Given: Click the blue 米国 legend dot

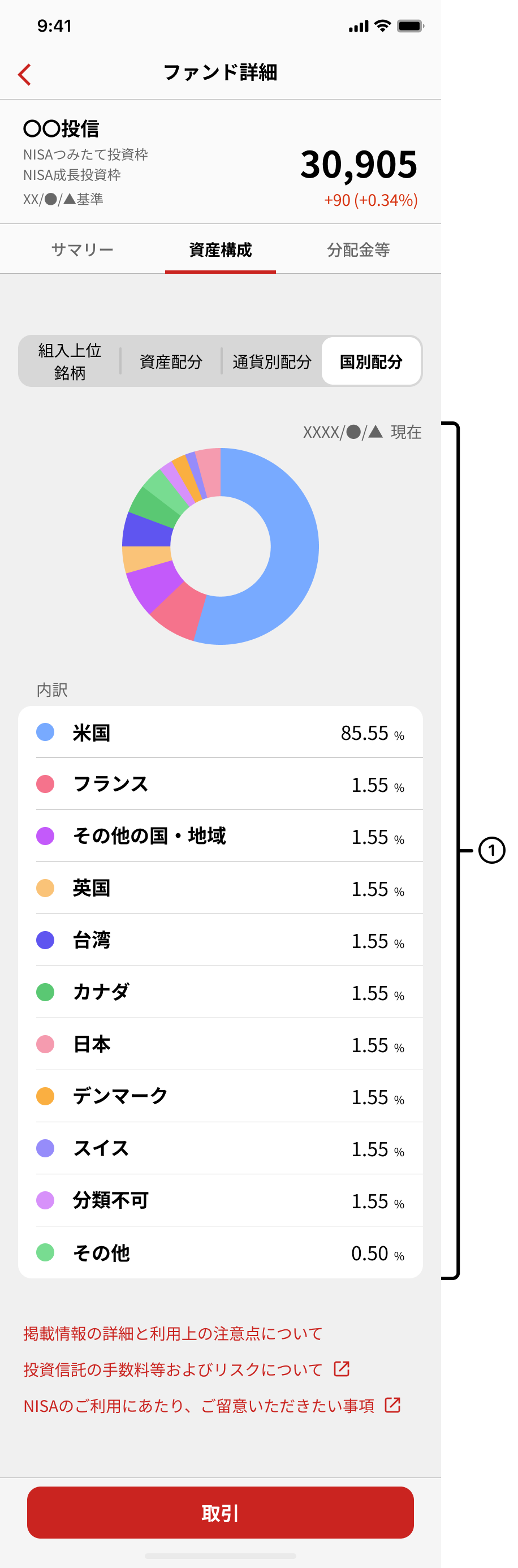Looking at the screenshot, I should 45,733.
